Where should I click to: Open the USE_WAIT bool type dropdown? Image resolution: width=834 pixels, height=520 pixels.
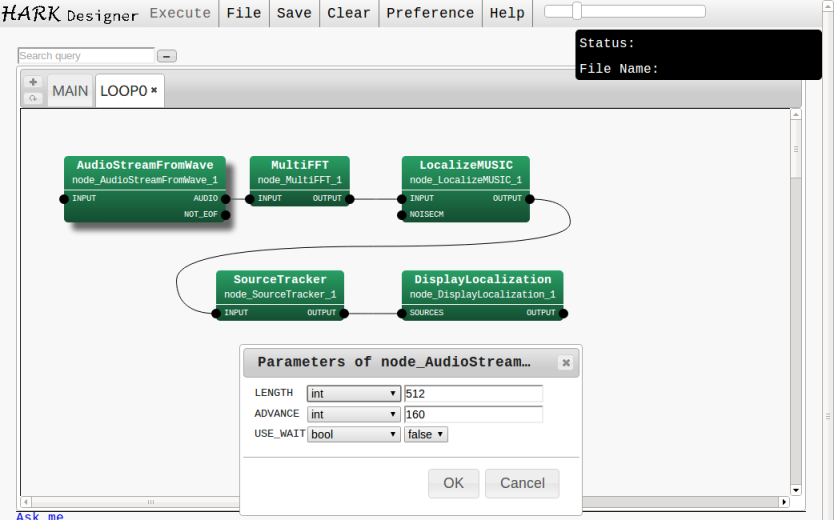coord(353,434)
